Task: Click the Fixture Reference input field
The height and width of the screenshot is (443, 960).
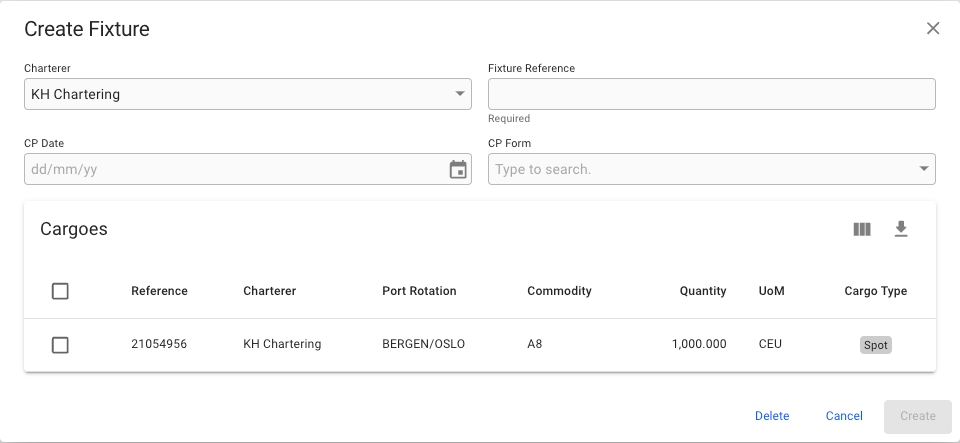Action: tap(711, 94)
